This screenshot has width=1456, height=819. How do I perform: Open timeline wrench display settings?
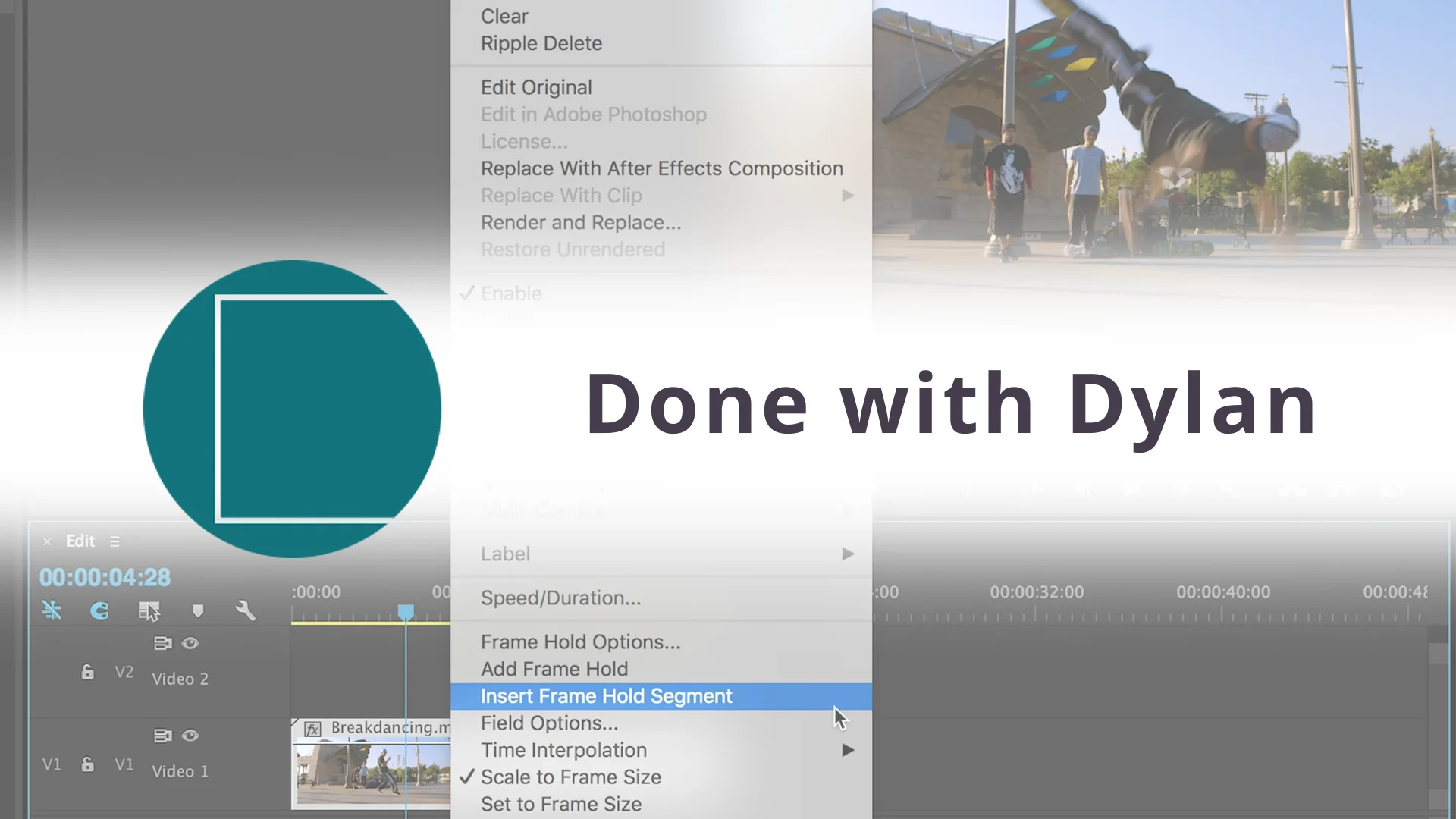click(x=246, y=610)
